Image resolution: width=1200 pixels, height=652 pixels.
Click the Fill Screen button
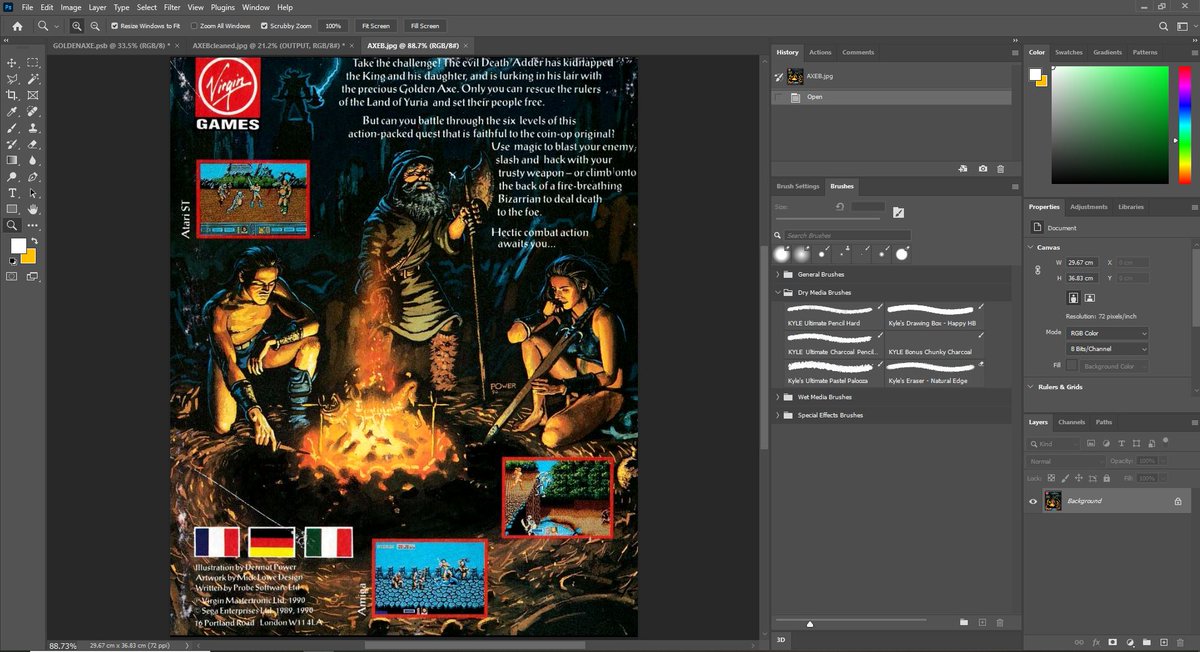pyautogui.click(x=425, y=26)
